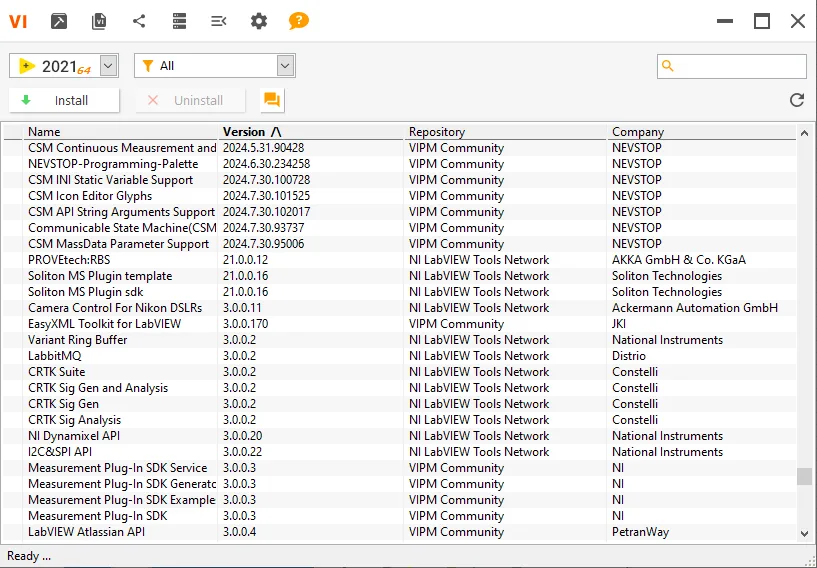This screenshot has width=817, height=568.
Task: Click the VI logo icon
Action: (18, 21)
